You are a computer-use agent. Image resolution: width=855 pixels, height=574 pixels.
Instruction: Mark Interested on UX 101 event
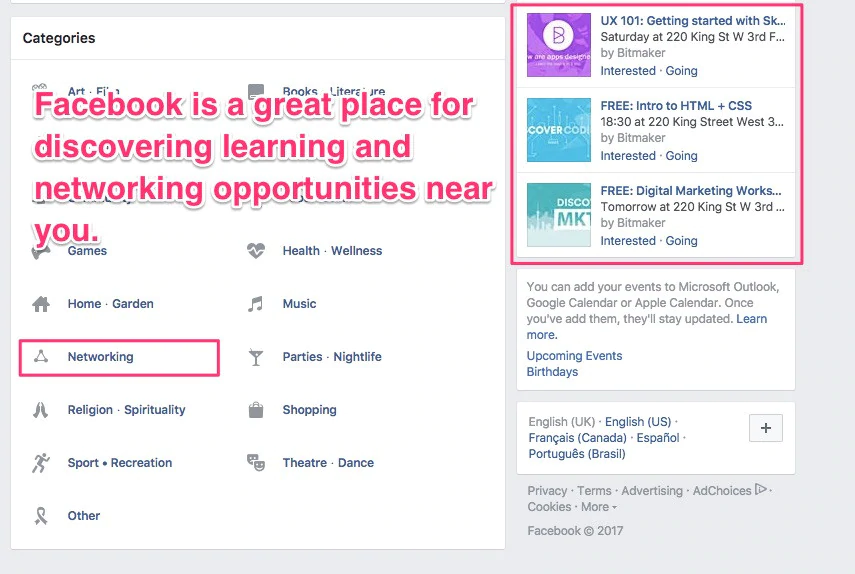click(x=628, y=71)
